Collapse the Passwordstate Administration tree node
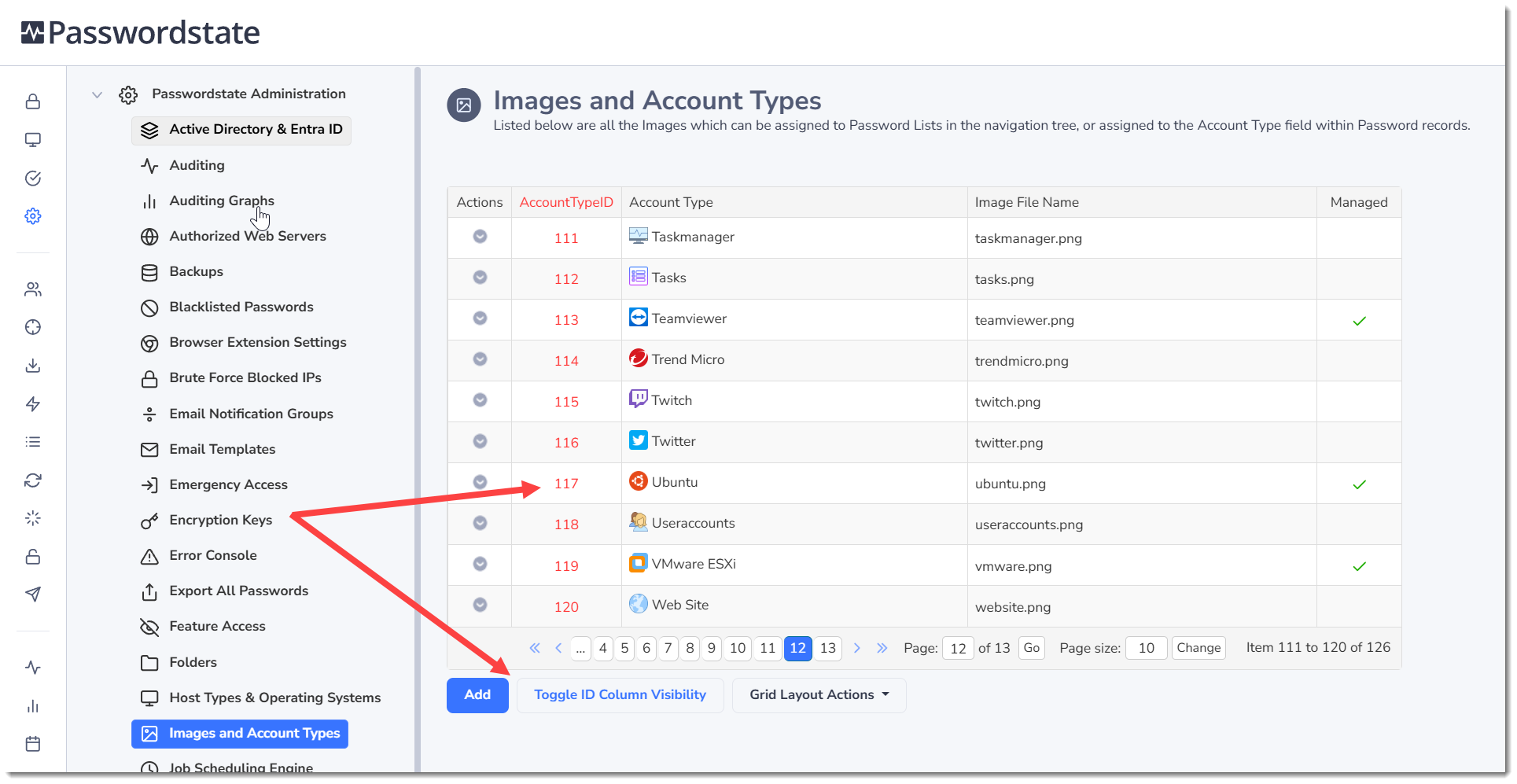This screenshot has width=1517, height=784. pos(98,94)
